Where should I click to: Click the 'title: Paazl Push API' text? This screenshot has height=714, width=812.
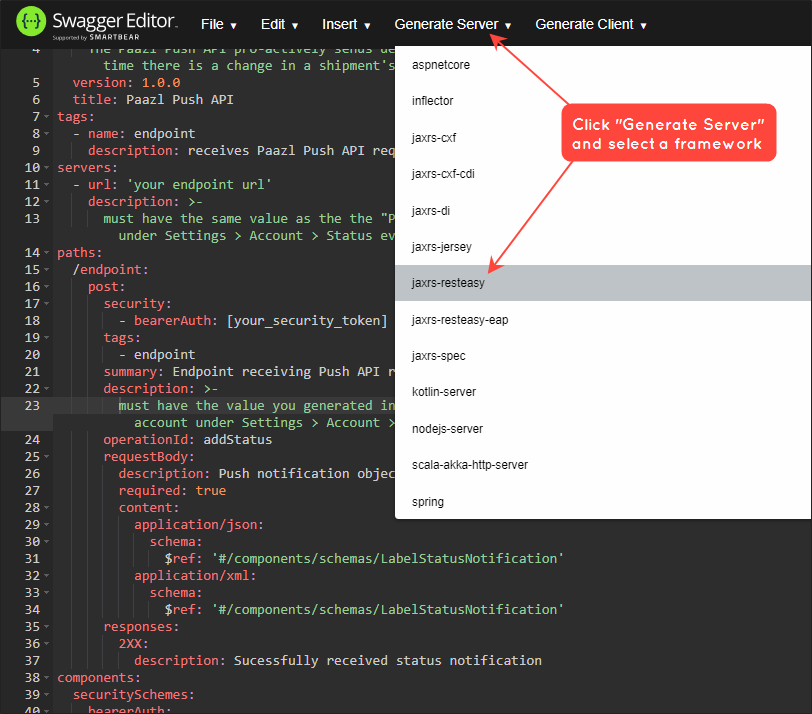click(x=153, y=100)
